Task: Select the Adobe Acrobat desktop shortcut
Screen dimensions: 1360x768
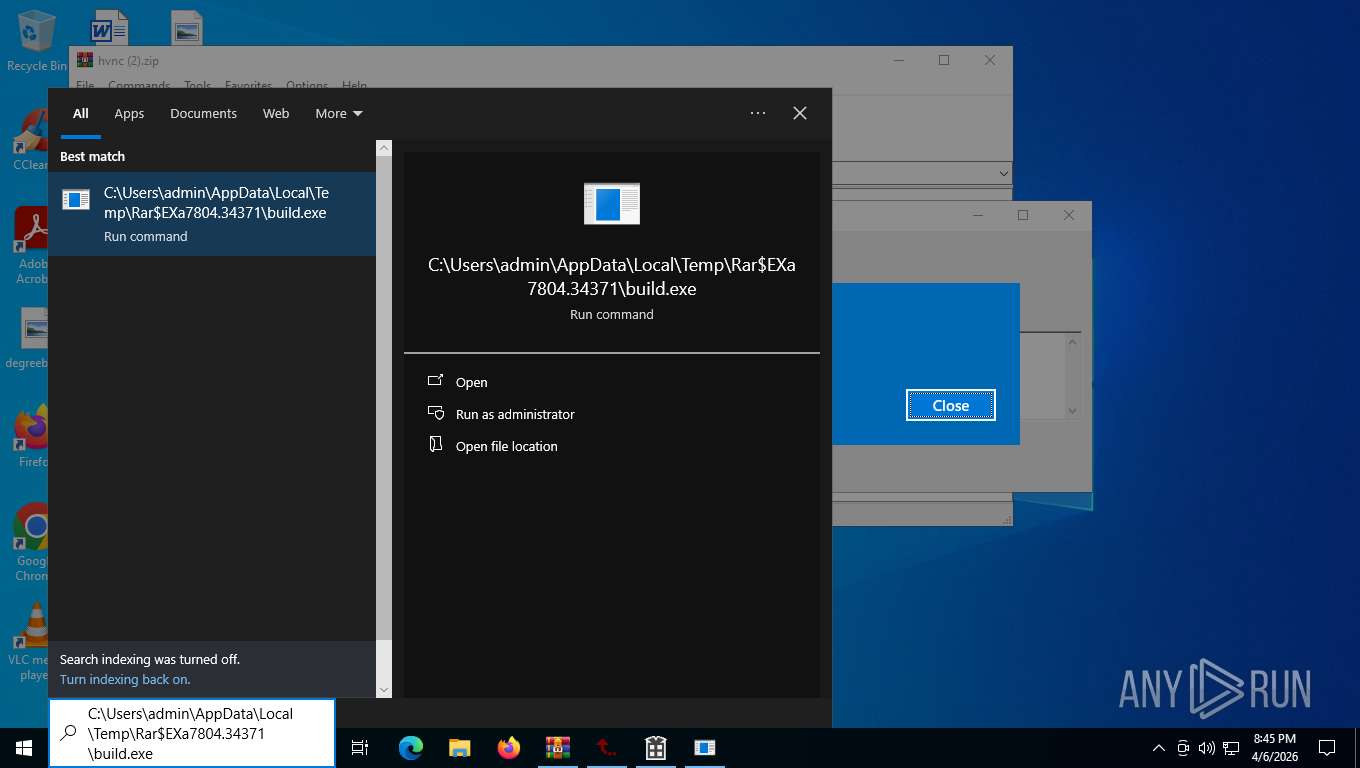Action: tap(32, 246)
